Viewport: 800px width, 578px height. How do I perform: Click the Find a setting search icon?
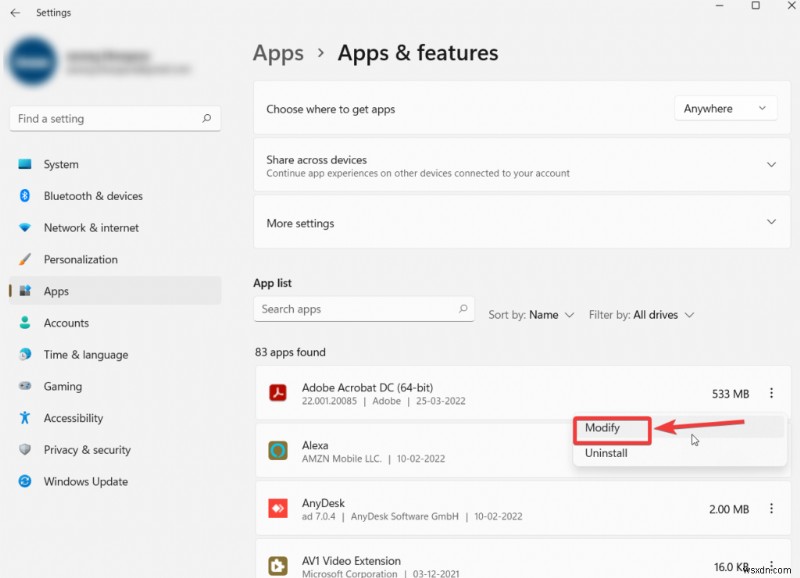coord(207,118)
